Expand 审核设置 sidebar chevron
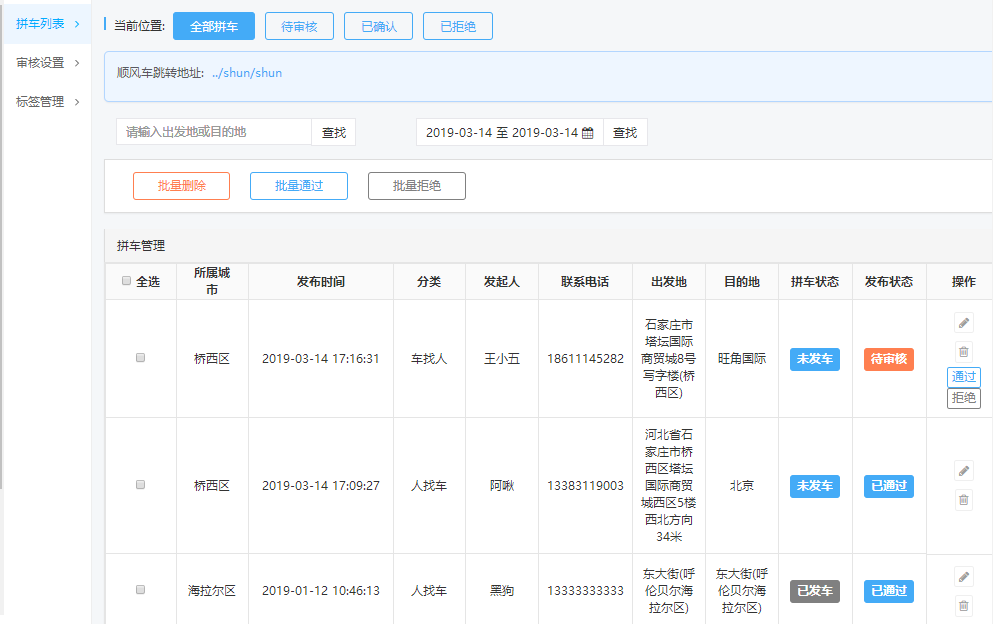Screen dimensions: 993x624 (x=77, y=63)
